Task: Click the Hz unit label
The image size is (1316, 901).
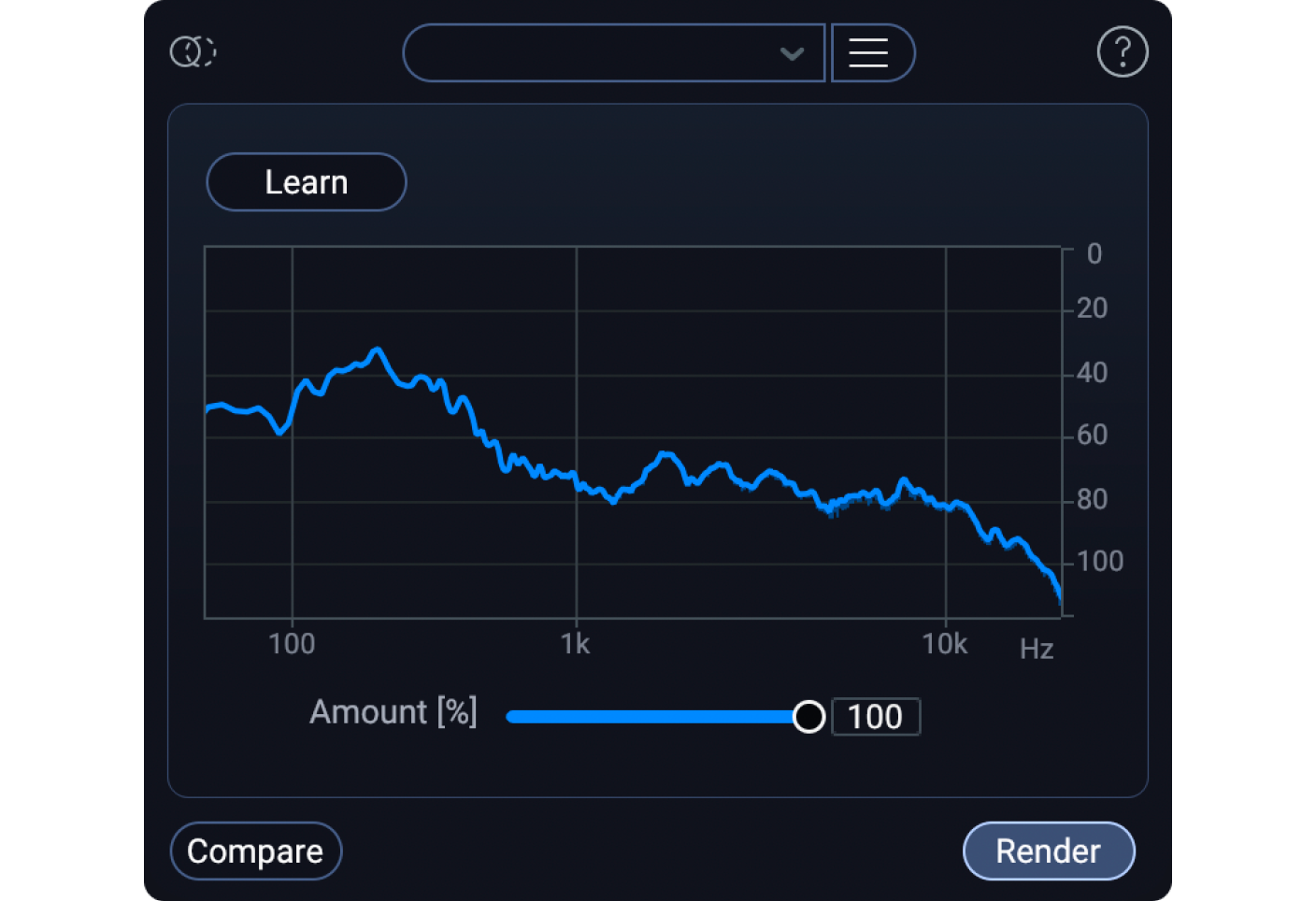Action: [x=1037, y=649]
